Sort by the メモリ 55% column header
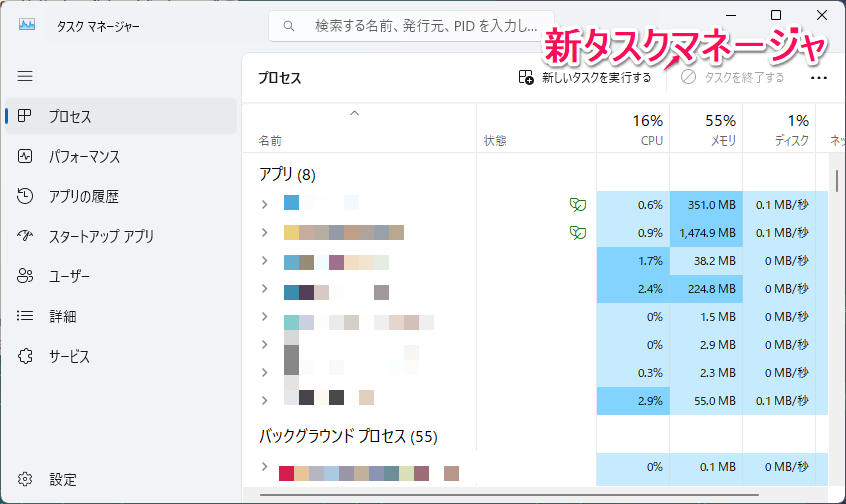 tap(706, 128)
